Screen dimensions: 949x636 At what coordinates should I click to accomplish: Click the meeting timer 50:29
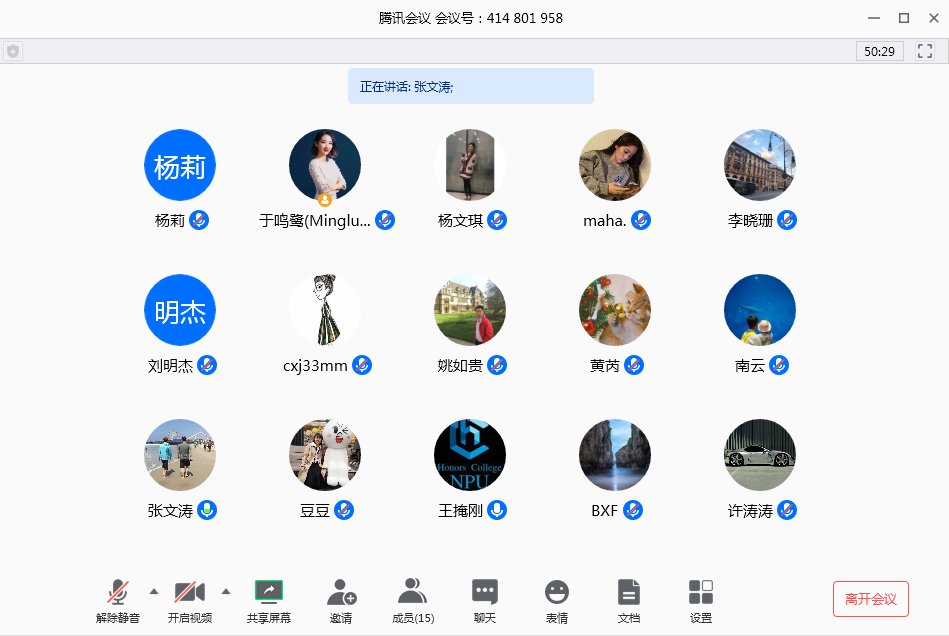[x=880, y=51]
